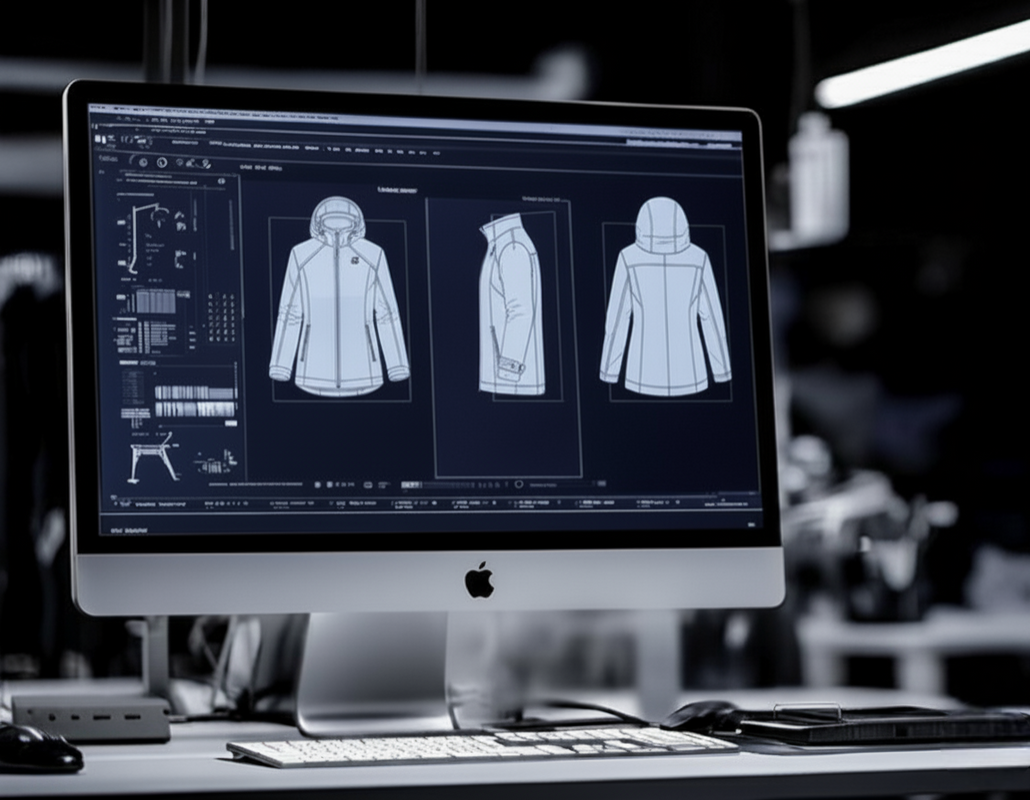Switch to the Fabrics tab at top left
This screenshot has width=1030, height=800.
(x=109, y=160)
